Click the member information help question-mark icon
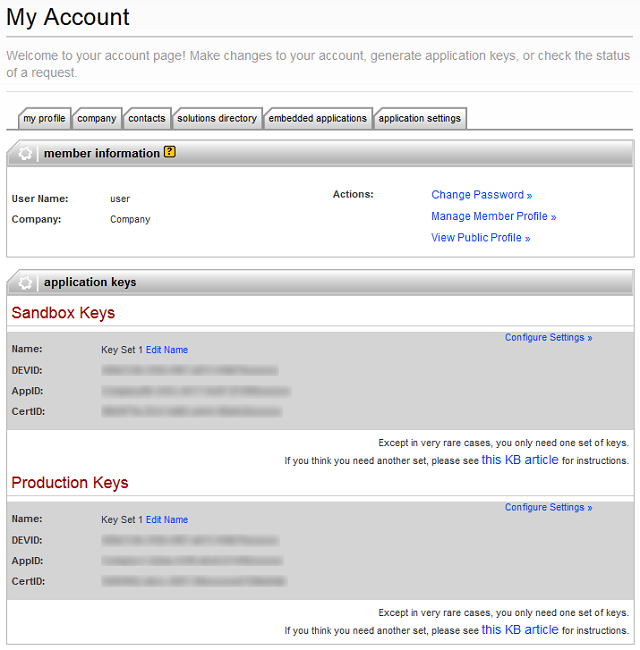The image size is (640, 650). point(170,152)
